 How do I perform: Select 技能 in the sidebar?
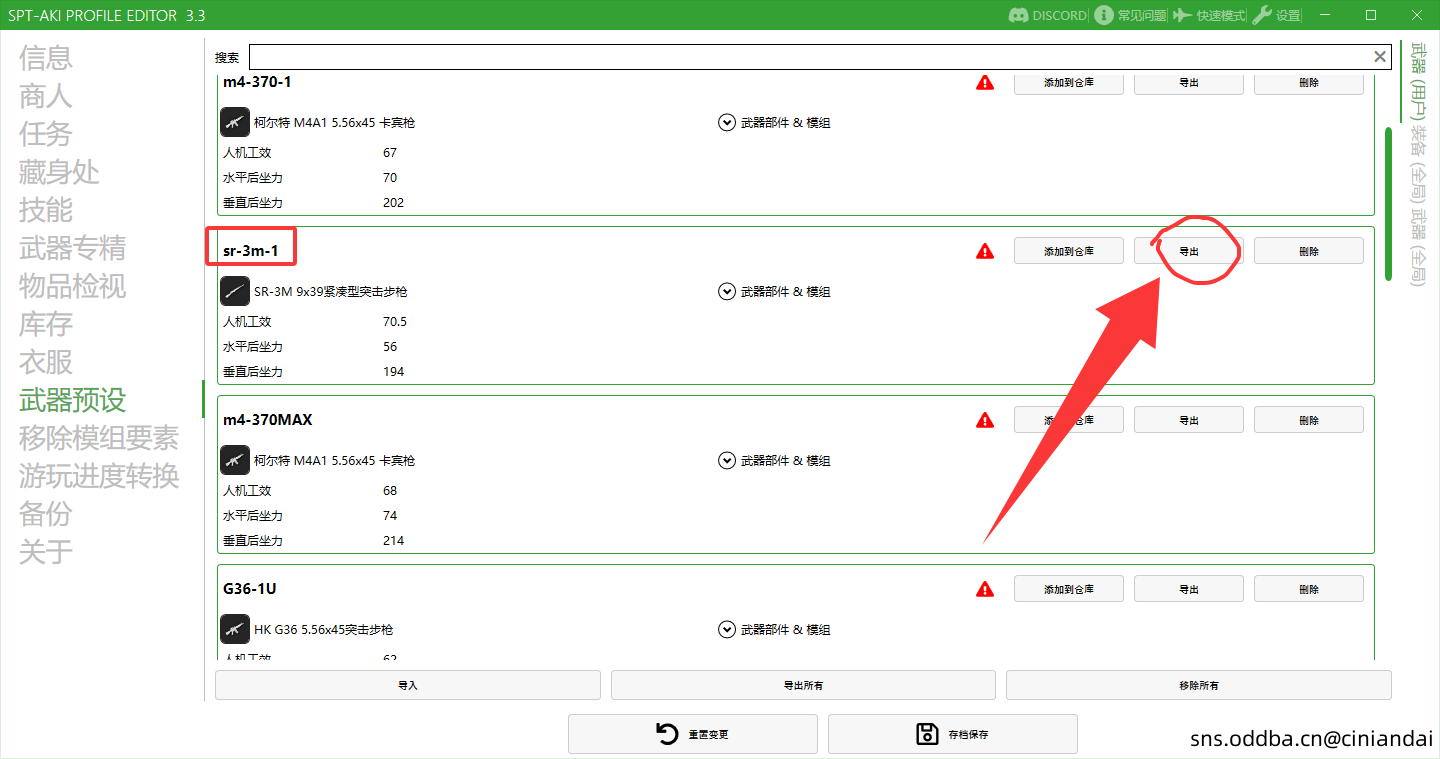46,210
